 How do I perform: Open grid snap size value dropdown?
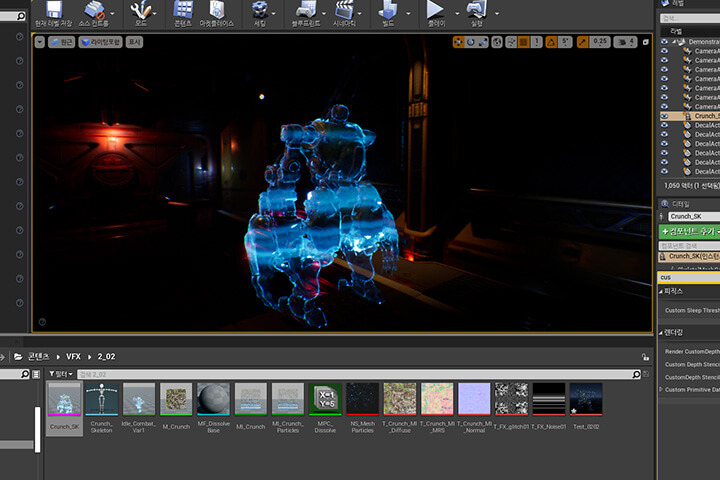click(536, 42)
